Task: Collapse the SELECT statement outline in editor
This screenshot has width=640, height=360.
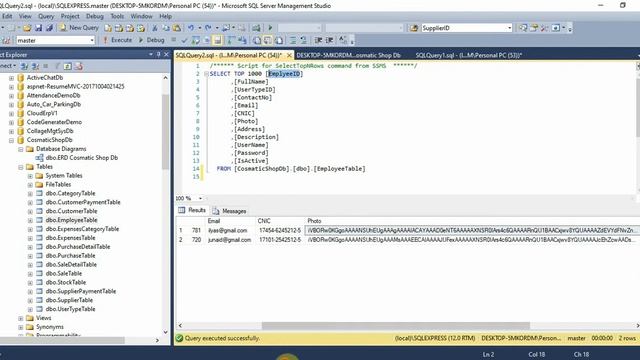Action: pos(206,74)
